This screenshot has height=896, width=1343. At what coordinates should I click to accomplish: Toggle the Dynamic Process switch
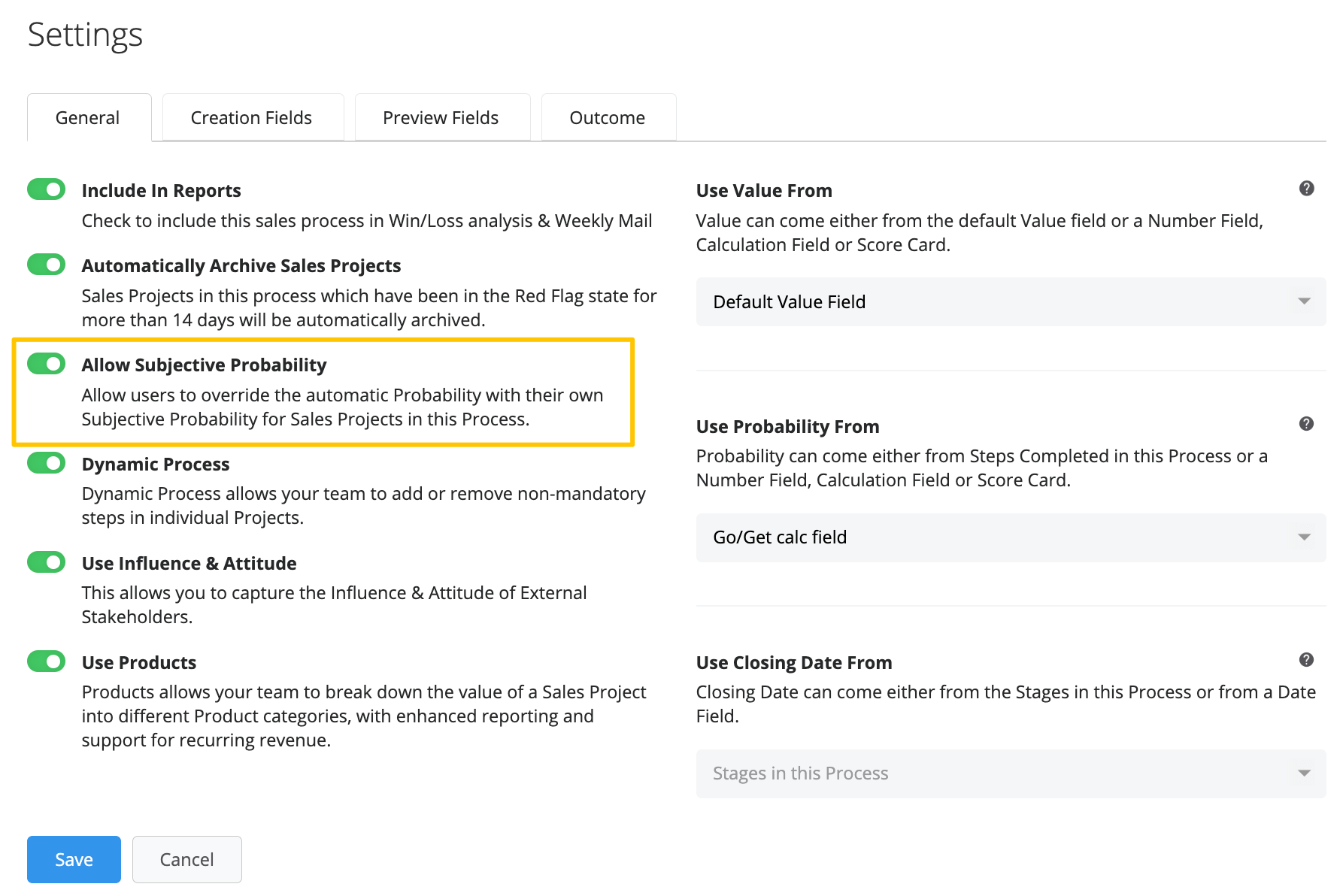(x=47, y=463)
